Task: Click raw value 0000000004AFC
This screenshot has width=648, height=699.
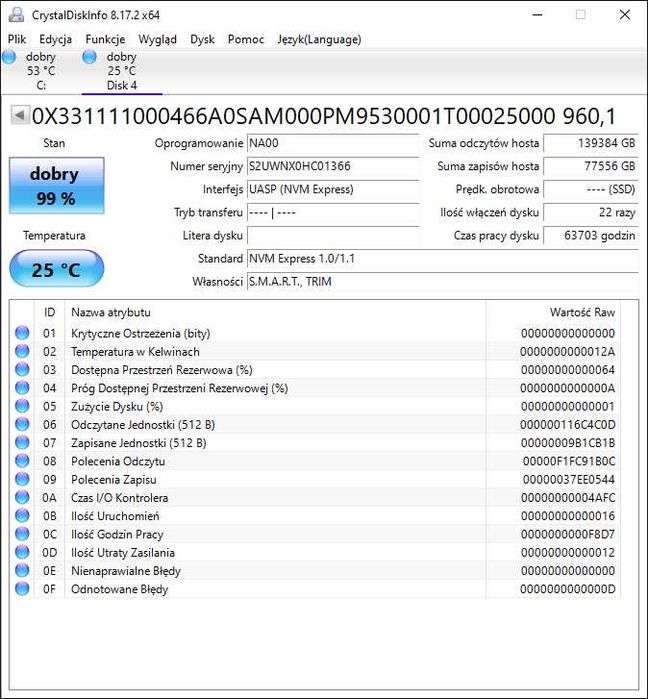Action: pos(568,498)
